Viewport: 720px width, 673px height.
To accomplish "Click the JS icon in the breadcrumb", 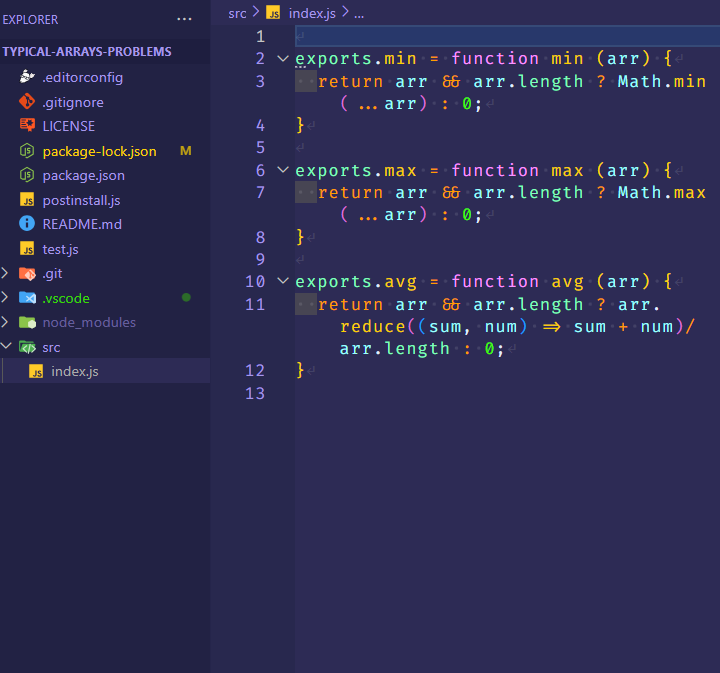I will [x=273, y=12].
